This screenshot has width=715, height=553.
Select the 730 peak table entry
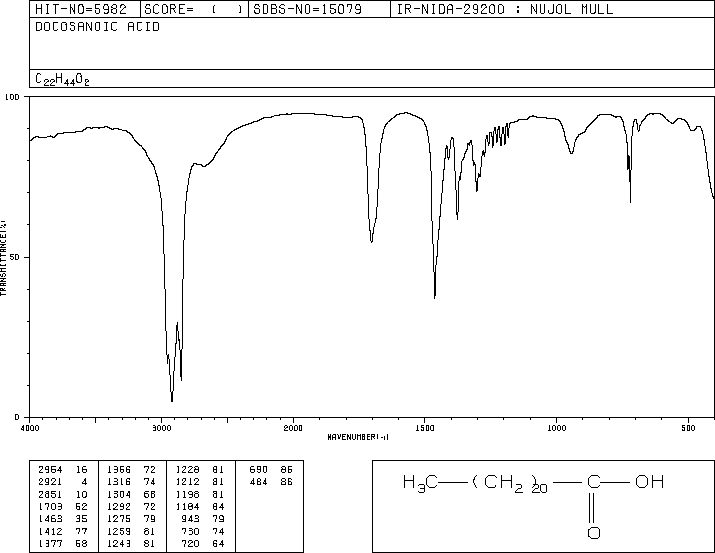tap(203, 531)
